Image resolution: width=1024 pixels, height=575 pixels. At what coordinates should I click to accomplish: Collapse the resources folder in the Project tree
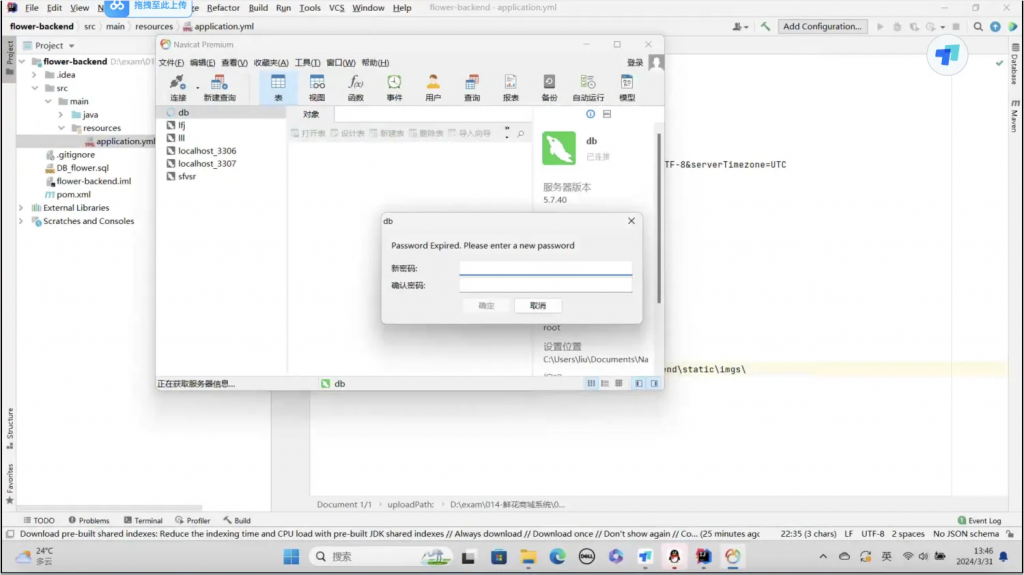[x=61, y=128]
